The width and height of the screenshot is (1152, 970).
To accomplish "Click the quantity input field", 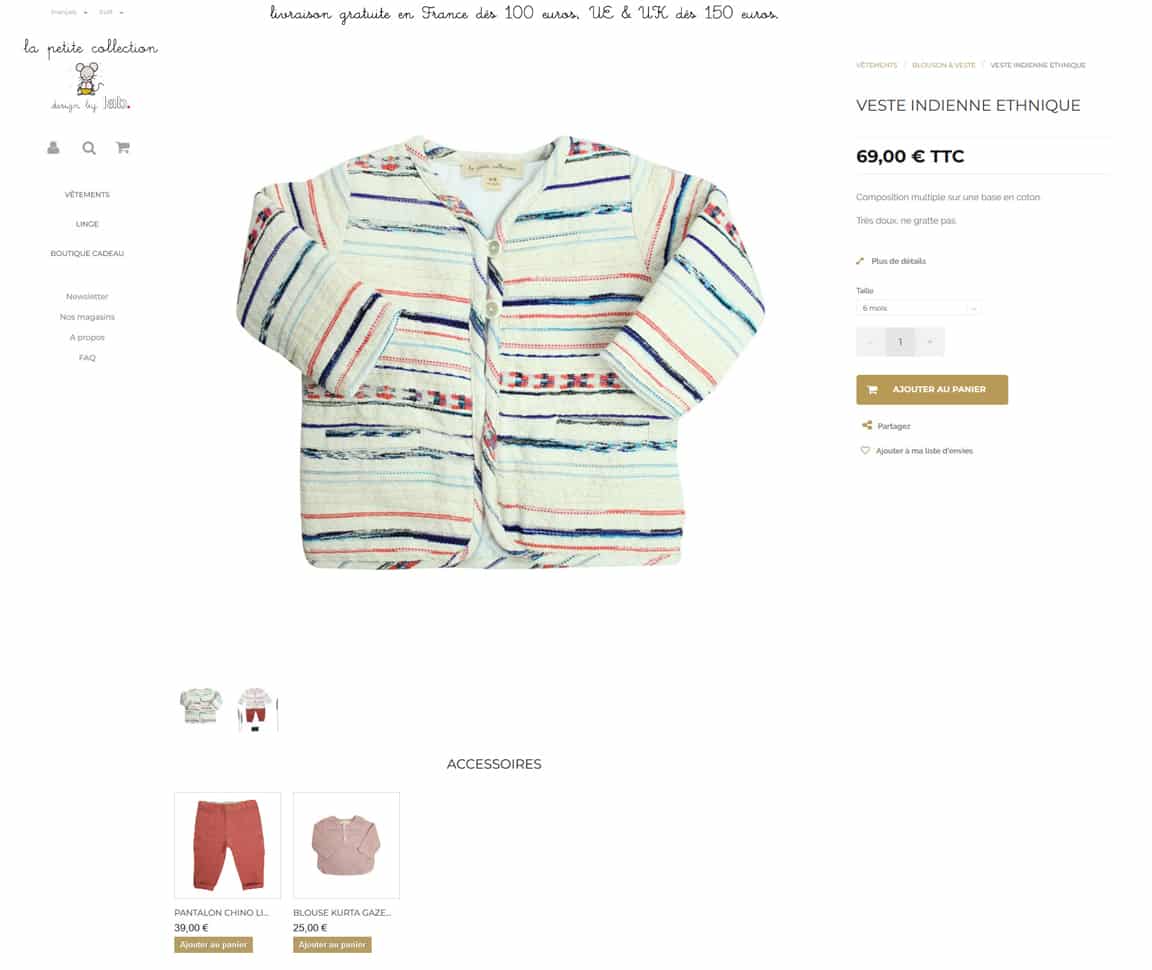I will [x=900, y=342].
